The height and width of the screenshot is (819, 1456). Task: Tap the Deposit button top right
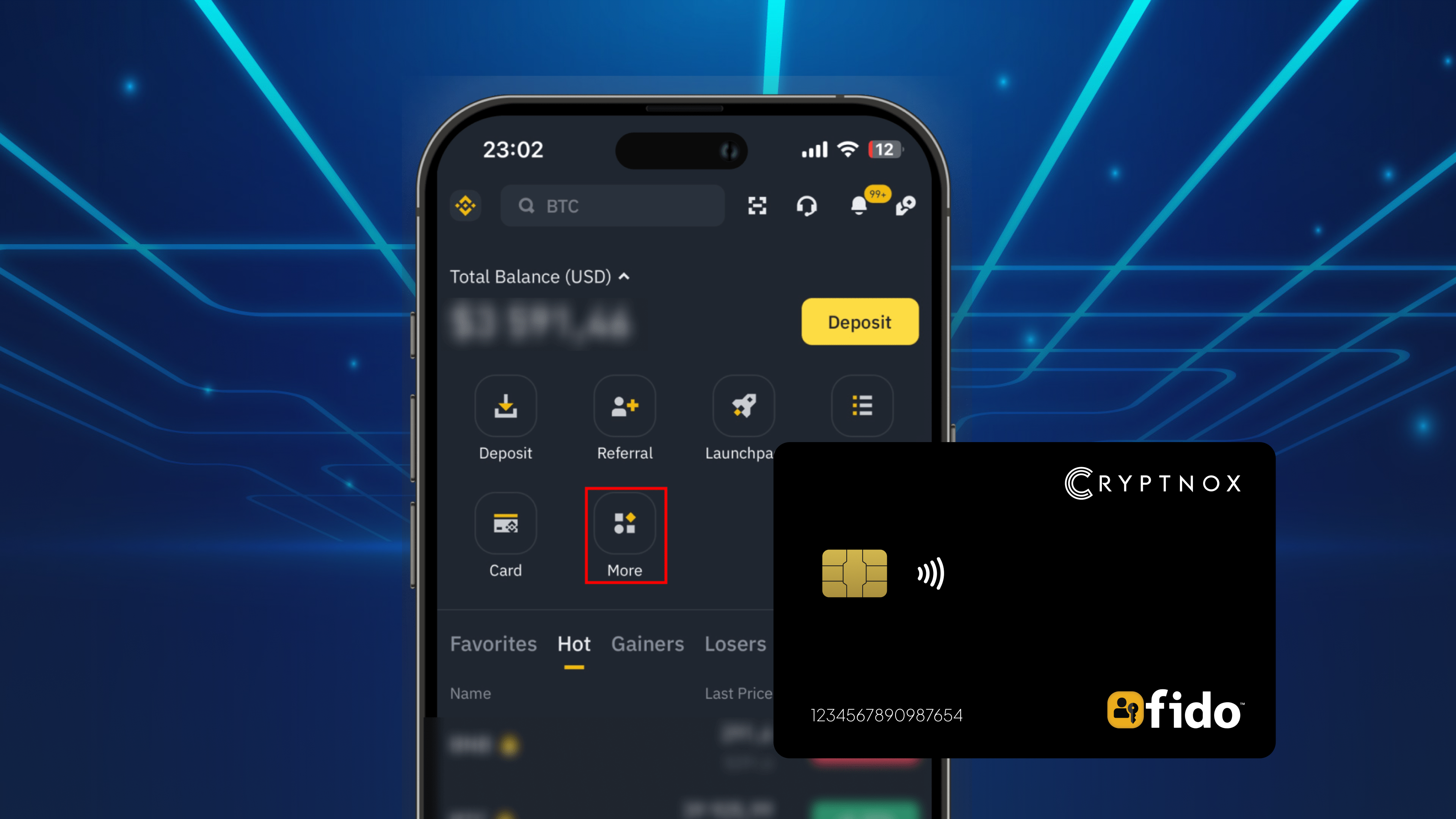pos(859,321)
